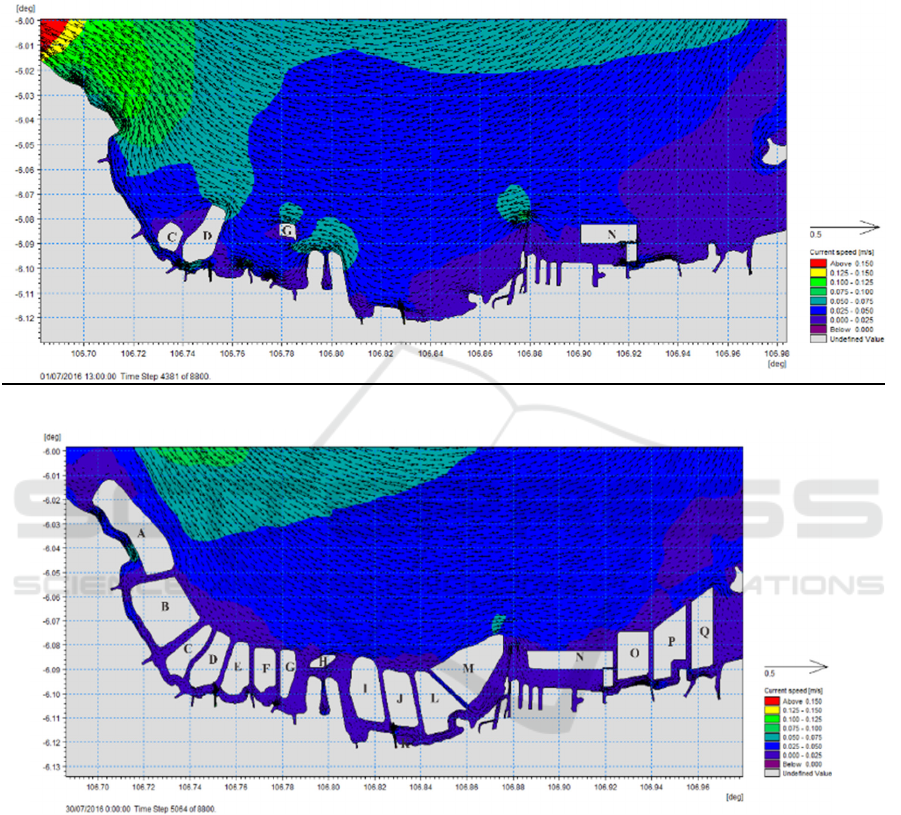This screenshot has width=901, height=815.
Task: Select island O in the bottom map
Action: tap(634, 652)
